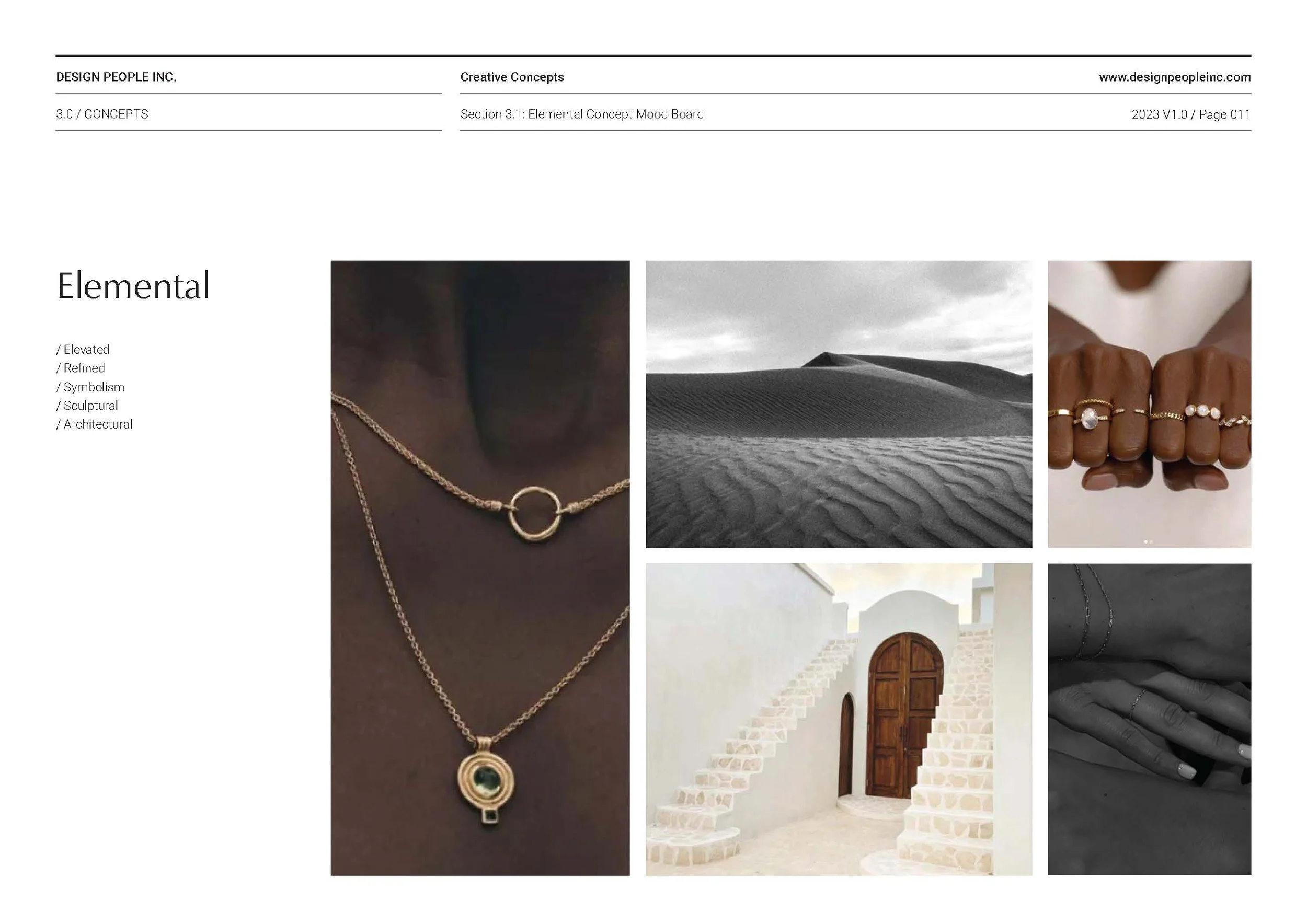1307x924 pixels.
Task: Click the / Refined keyword
Action: [x=81, y=368]
